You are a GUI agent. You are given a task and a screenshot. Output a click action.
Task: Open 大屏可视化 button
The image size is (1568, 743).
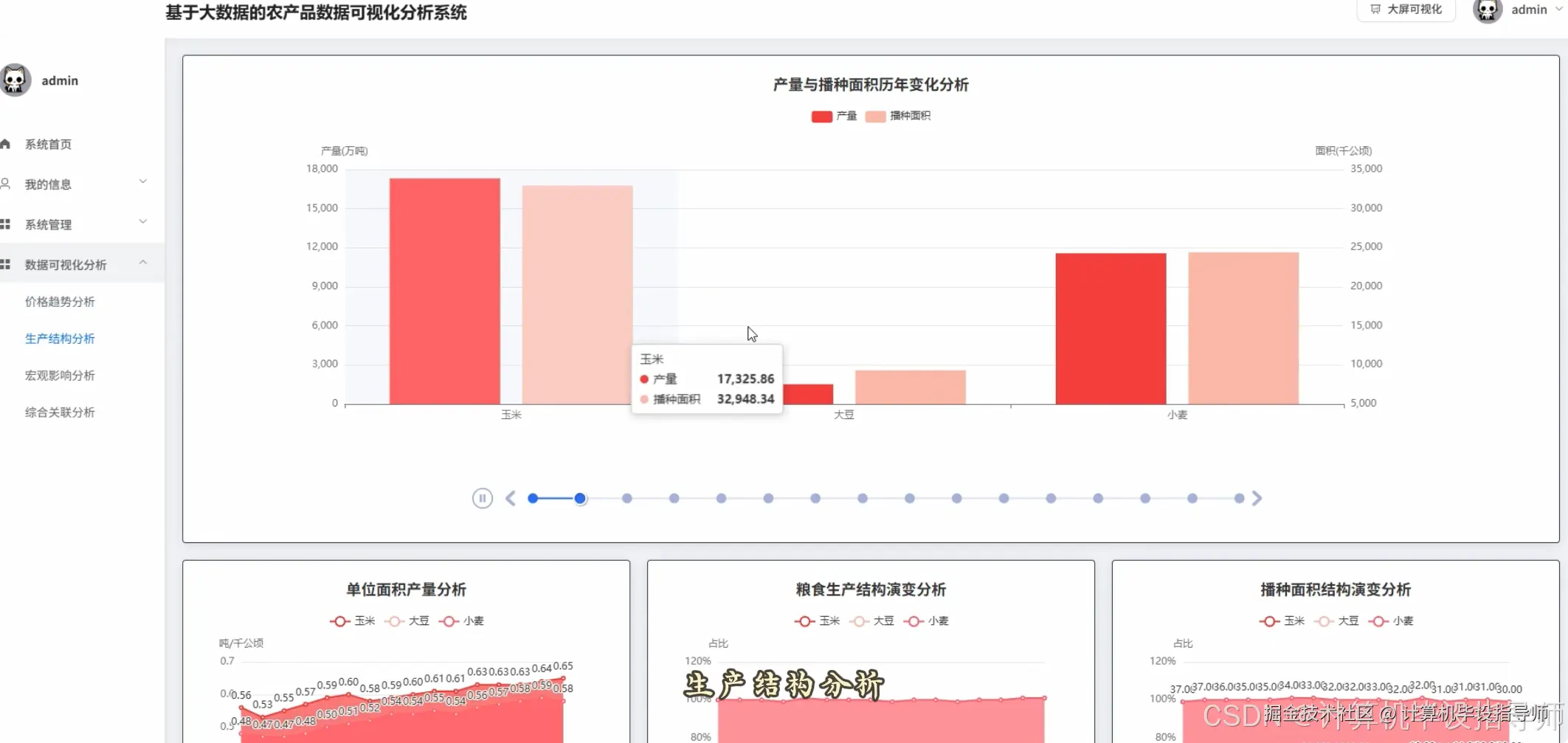tap(1406, 10)
